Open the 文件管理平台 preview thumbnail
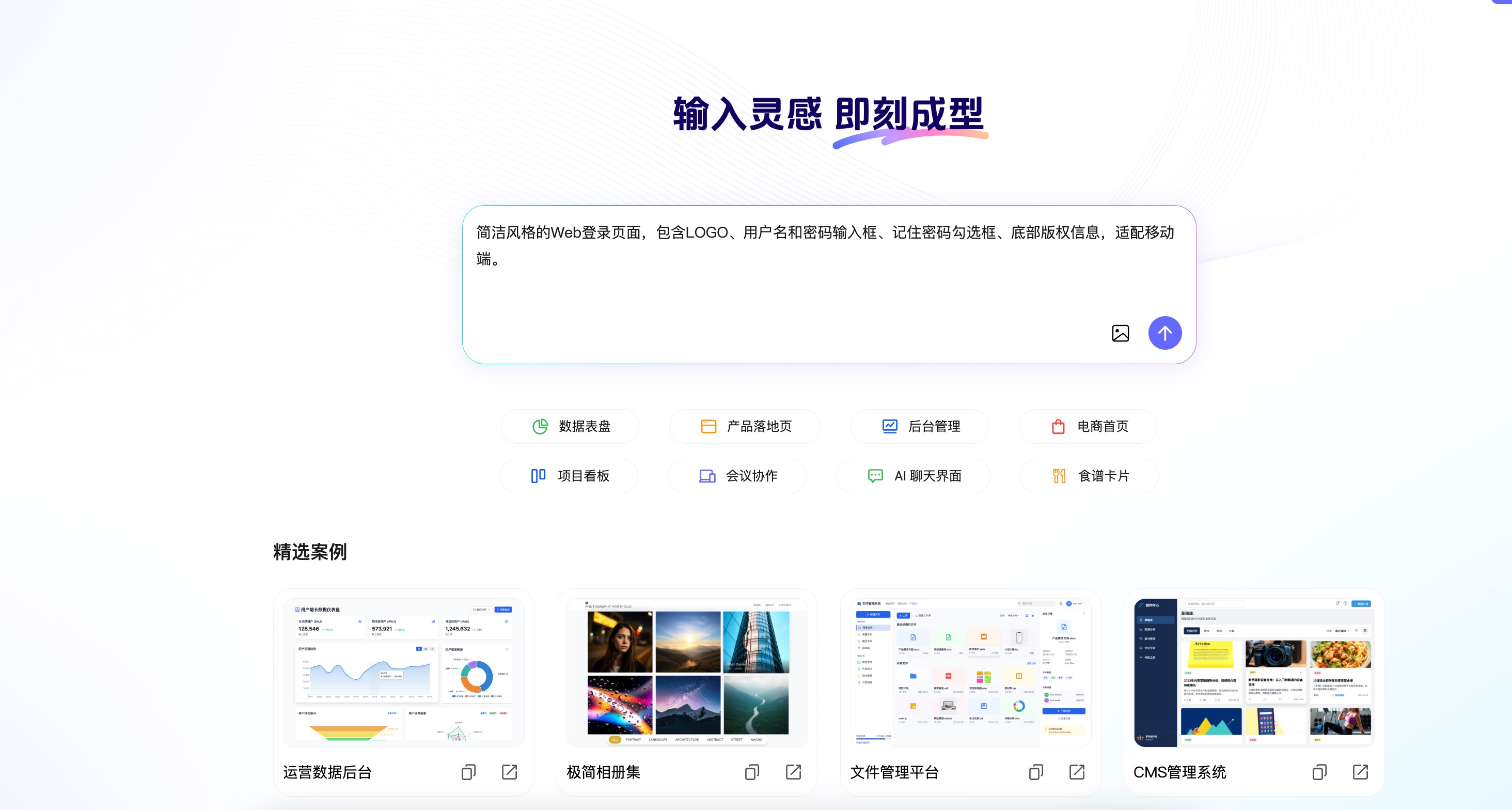1512x810 pixels. (971, 673)
